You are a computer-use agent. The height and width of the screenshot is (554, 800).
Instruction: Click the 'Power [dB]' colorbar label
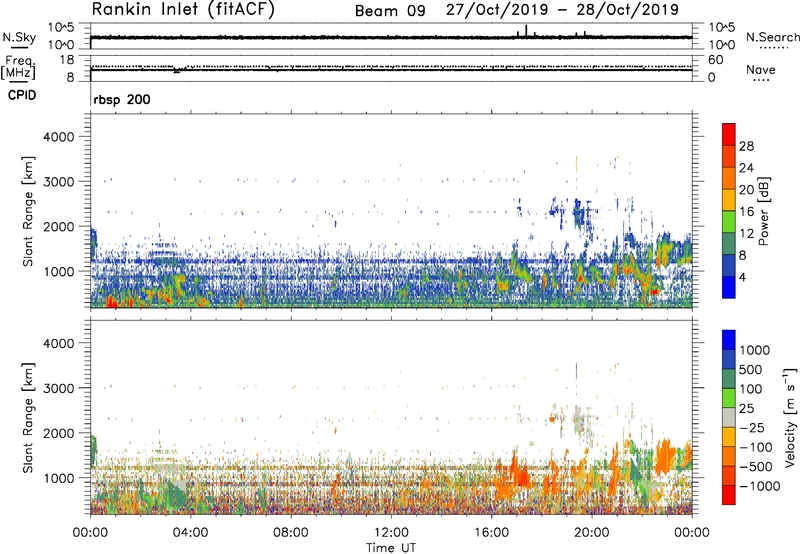[763, 211]
